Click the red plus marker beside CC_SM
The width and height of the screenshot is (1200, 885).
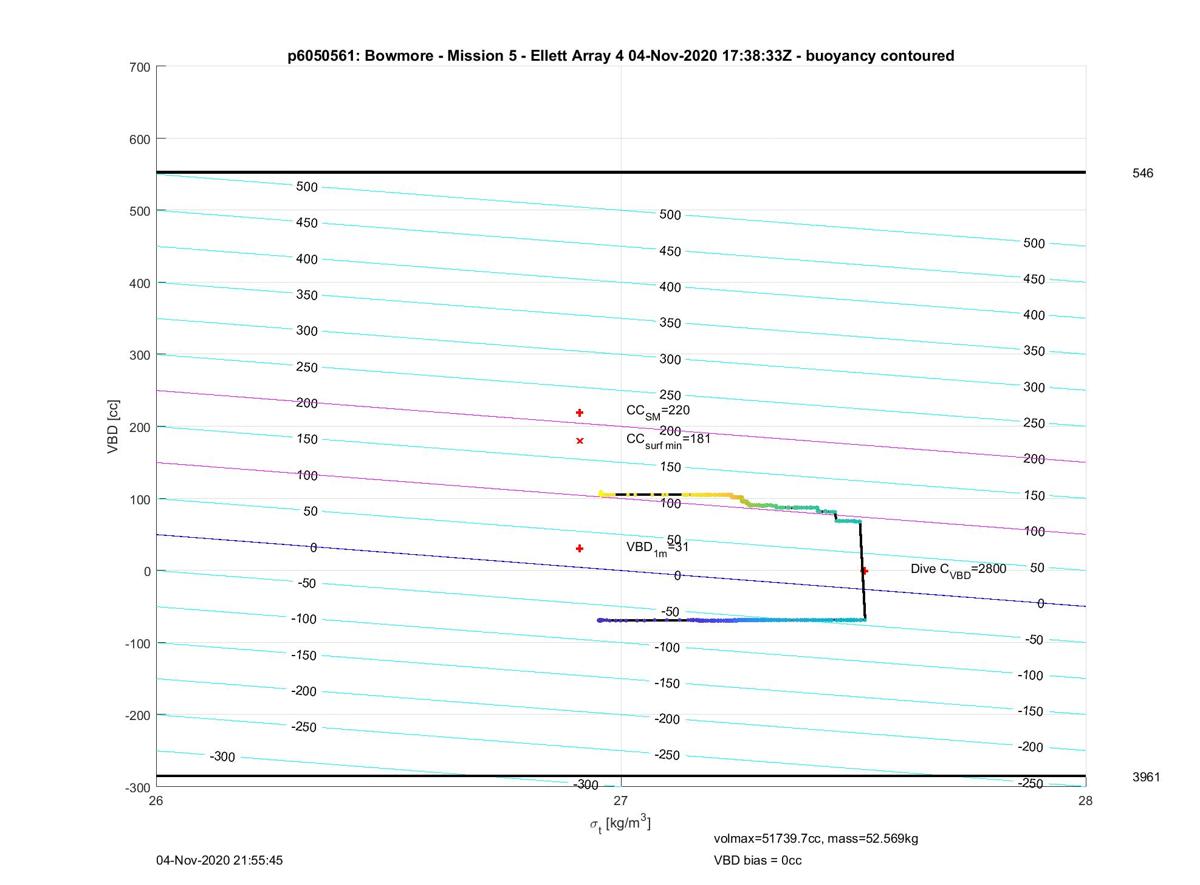coord(580,413)
